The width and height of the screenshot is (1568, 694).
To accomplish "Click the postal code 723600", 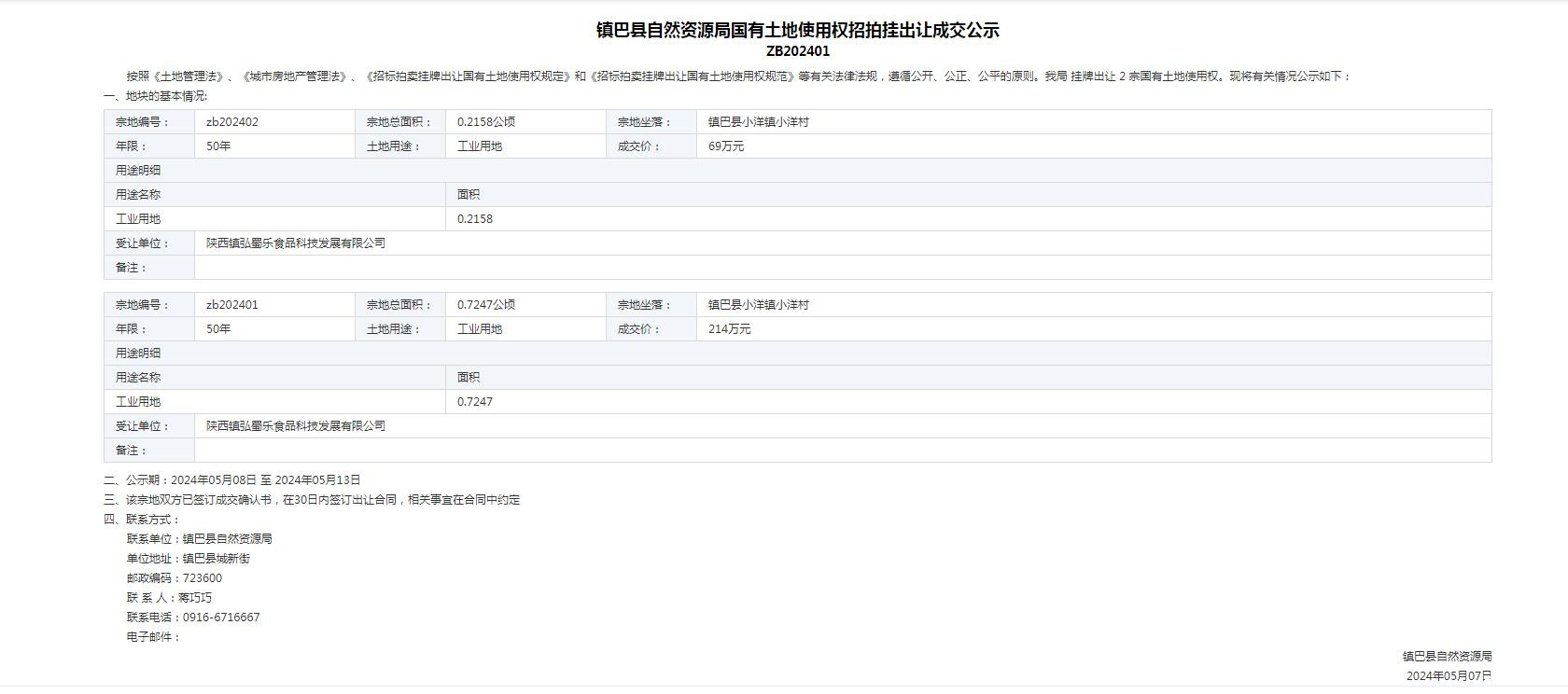I will click(203, 578).
